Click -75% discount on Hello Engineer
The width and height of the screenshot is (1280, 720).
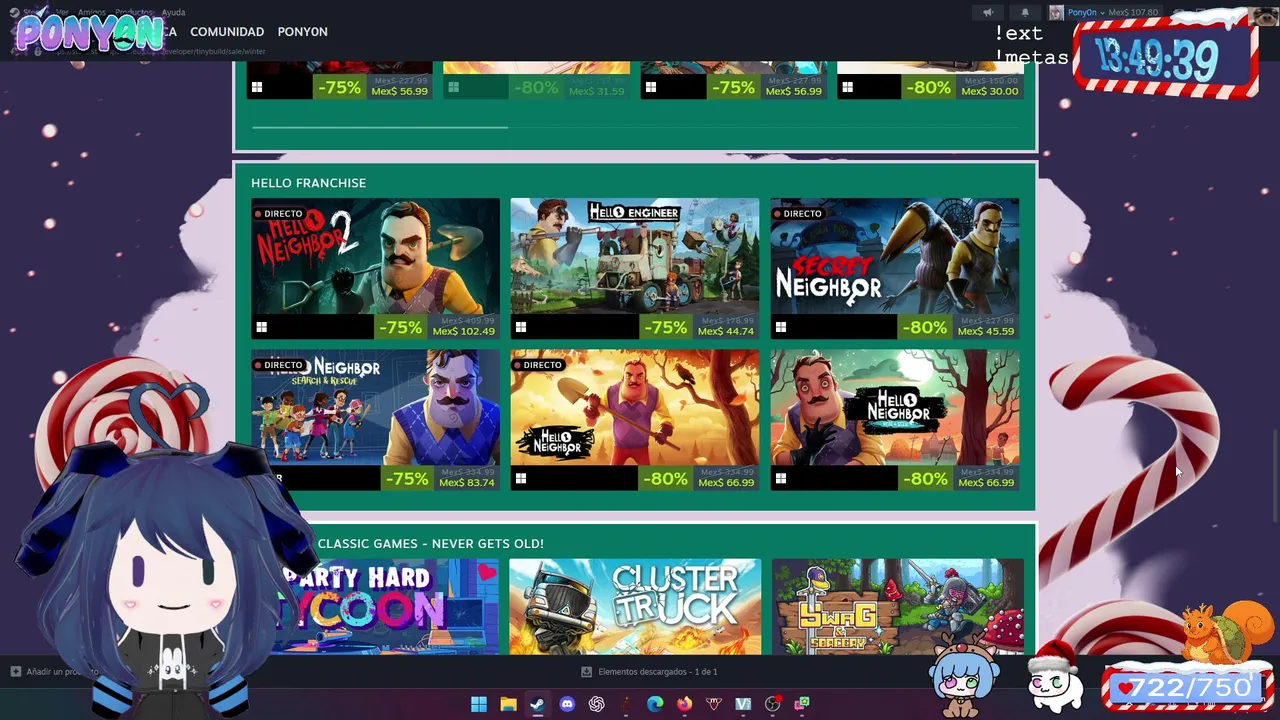click(x=665, y=327)
